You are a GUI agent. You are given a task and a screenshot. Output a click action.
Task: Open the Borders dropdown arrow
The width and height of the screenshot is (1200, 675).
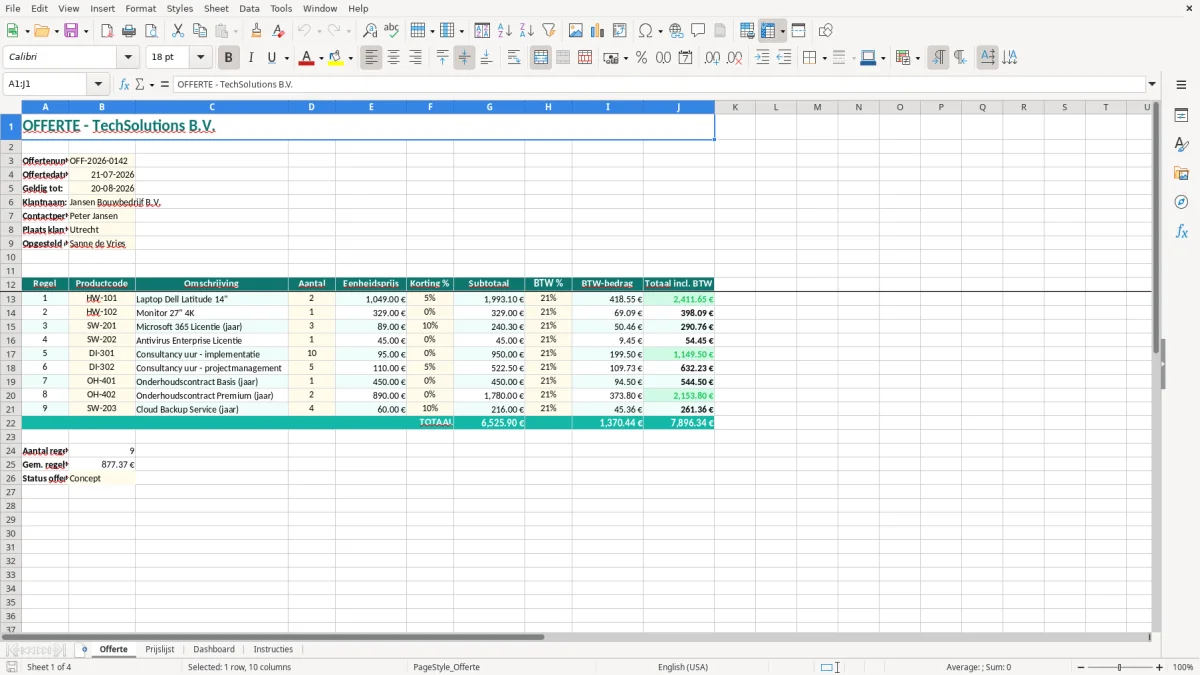pos(824,58)
